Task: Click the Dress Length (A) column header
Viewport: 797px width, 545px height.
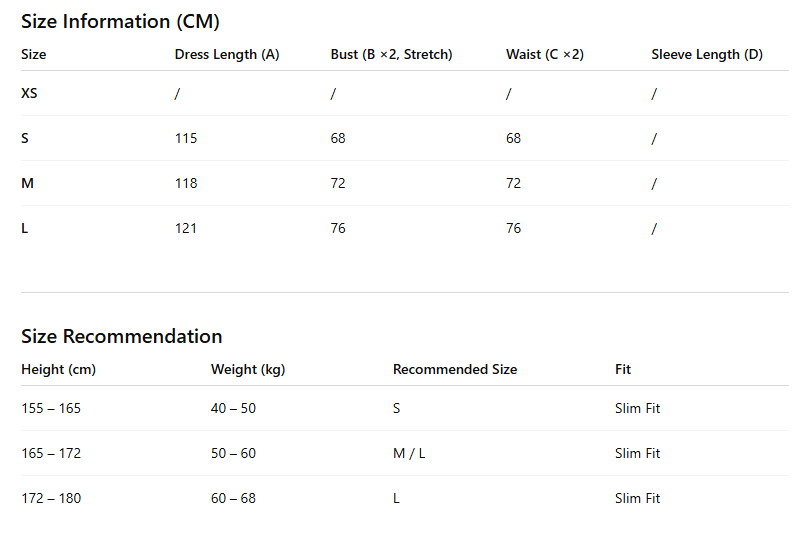Action: pos(227,54)
